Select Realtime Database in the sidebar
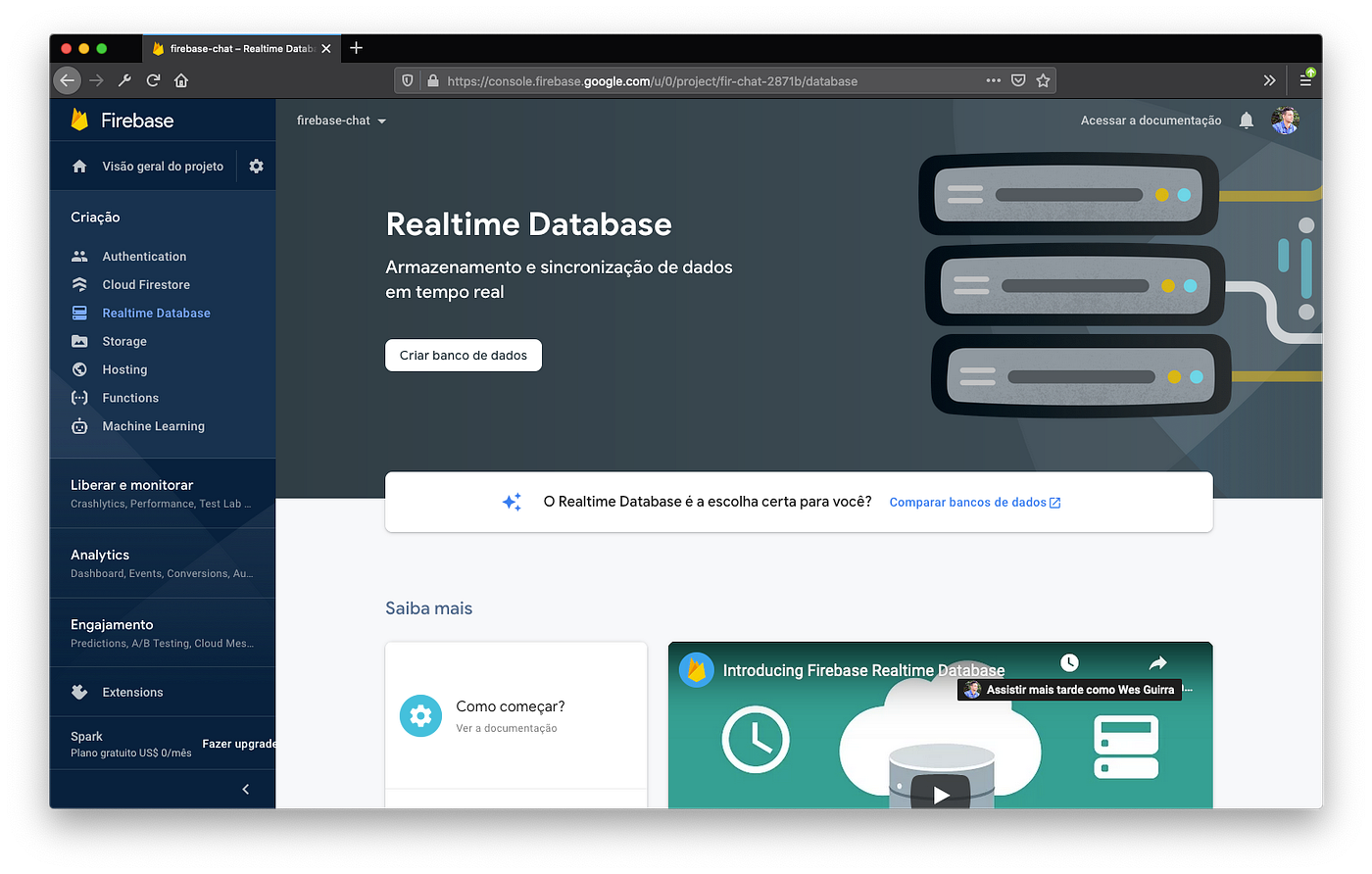Viewport: 1372px width, 874px height. pos(154,313)
